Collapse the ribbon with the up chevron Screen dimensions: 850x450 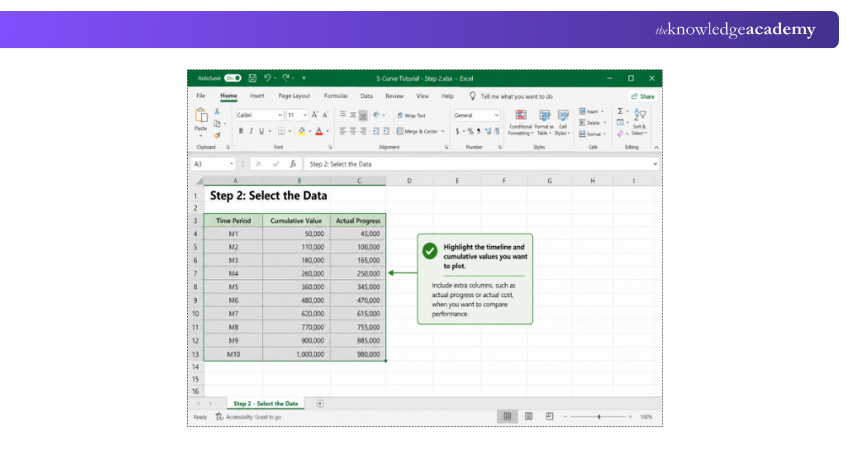pos(656,147)
